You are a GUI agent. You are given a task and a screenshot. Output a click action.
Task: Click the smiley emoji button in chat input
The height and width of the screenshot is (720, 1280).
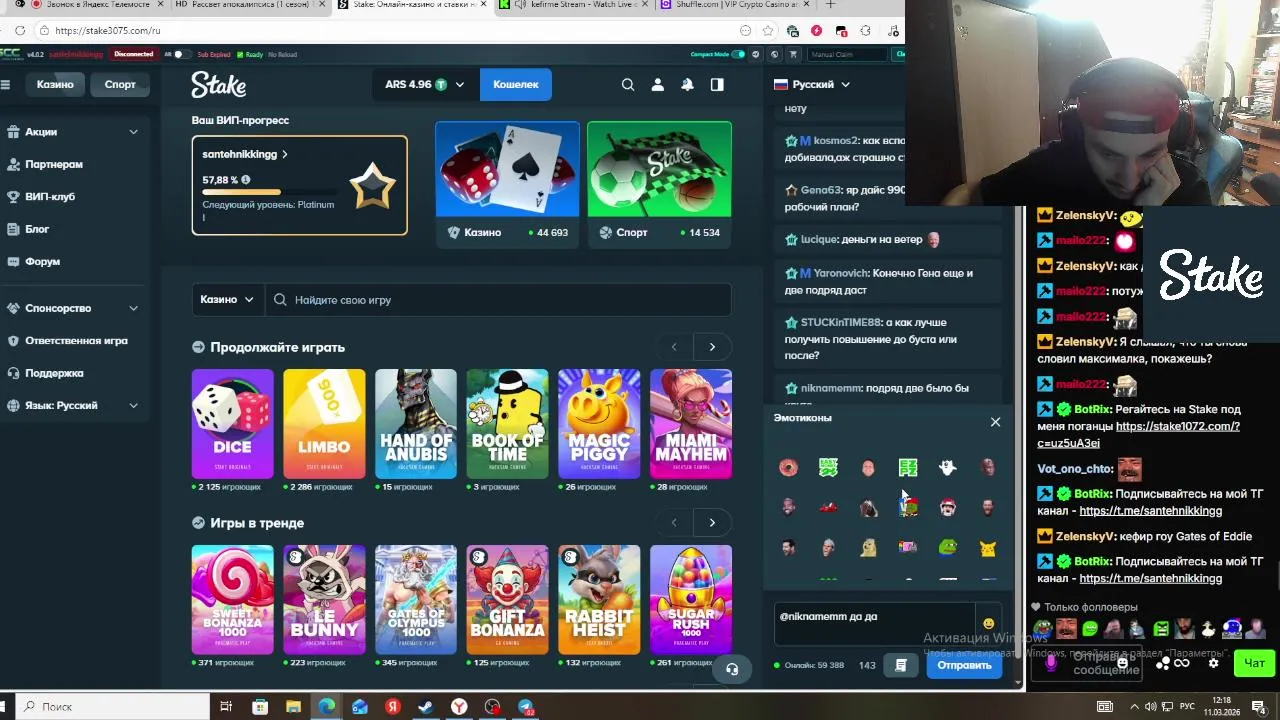click(988, 624)
